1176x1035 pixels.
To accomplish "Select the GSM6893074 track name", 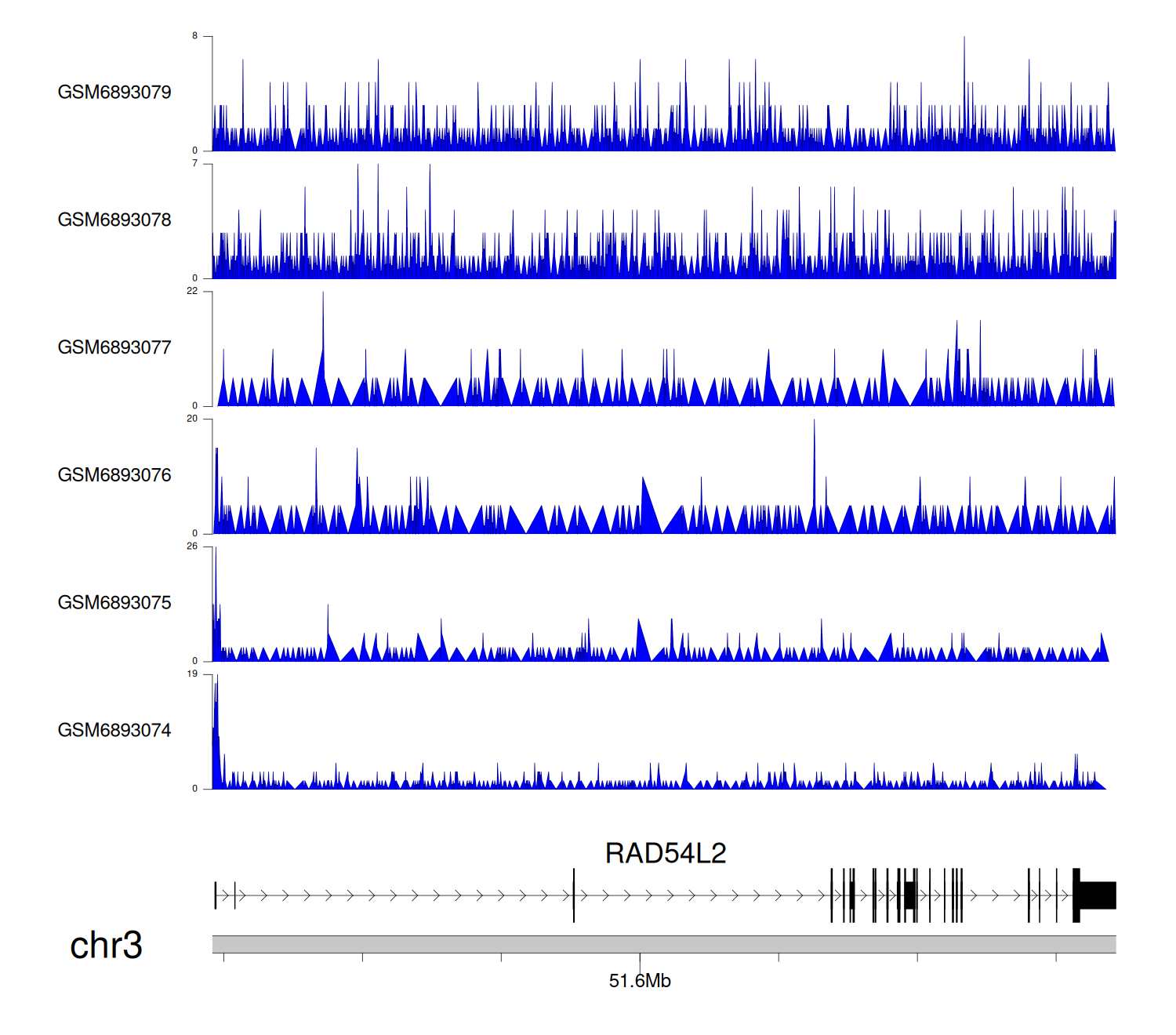I will (x=114, y=731).
